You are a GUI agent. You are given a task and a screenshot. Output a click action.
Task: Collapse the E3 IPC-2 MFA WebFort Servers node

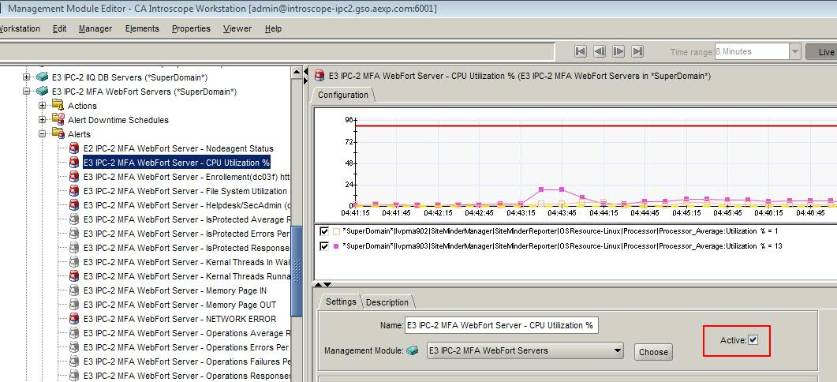pos(26,92)
